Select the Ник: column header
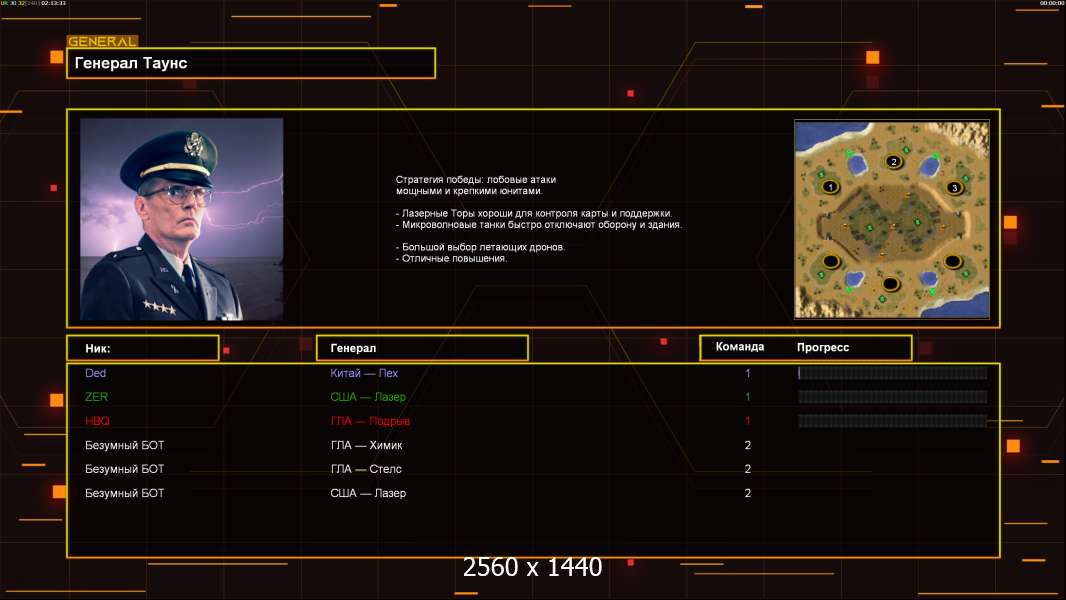The image size is (1066, 600). tap(142, 348)
